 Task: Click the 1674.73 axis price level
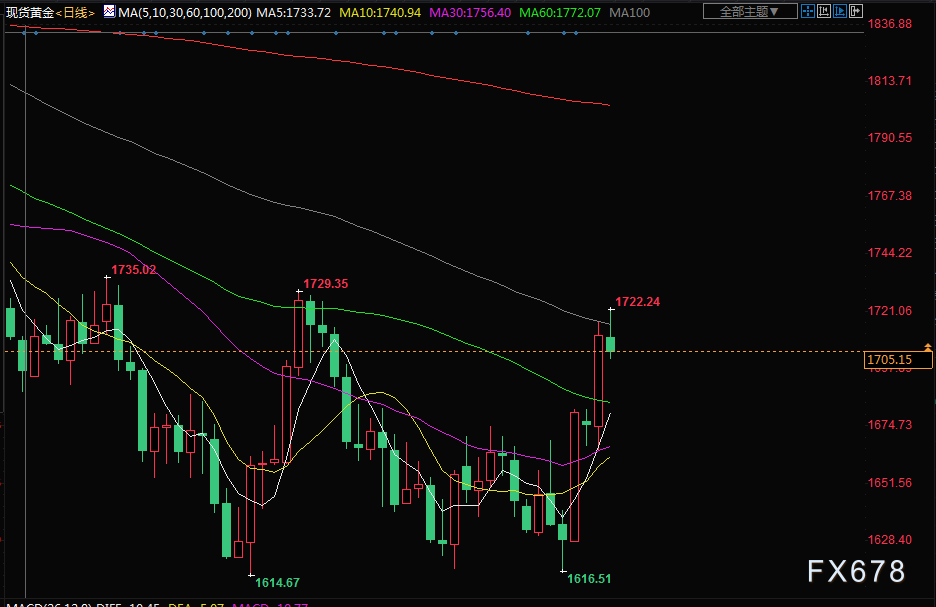point(889,425)
